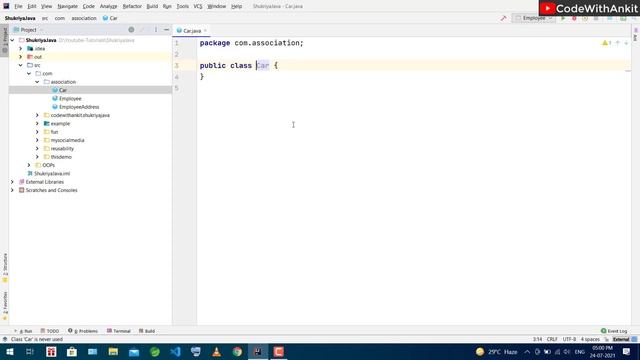This screenshot has height=360, width=640.
Task: Open notification center icon
Action: (626, 351)
